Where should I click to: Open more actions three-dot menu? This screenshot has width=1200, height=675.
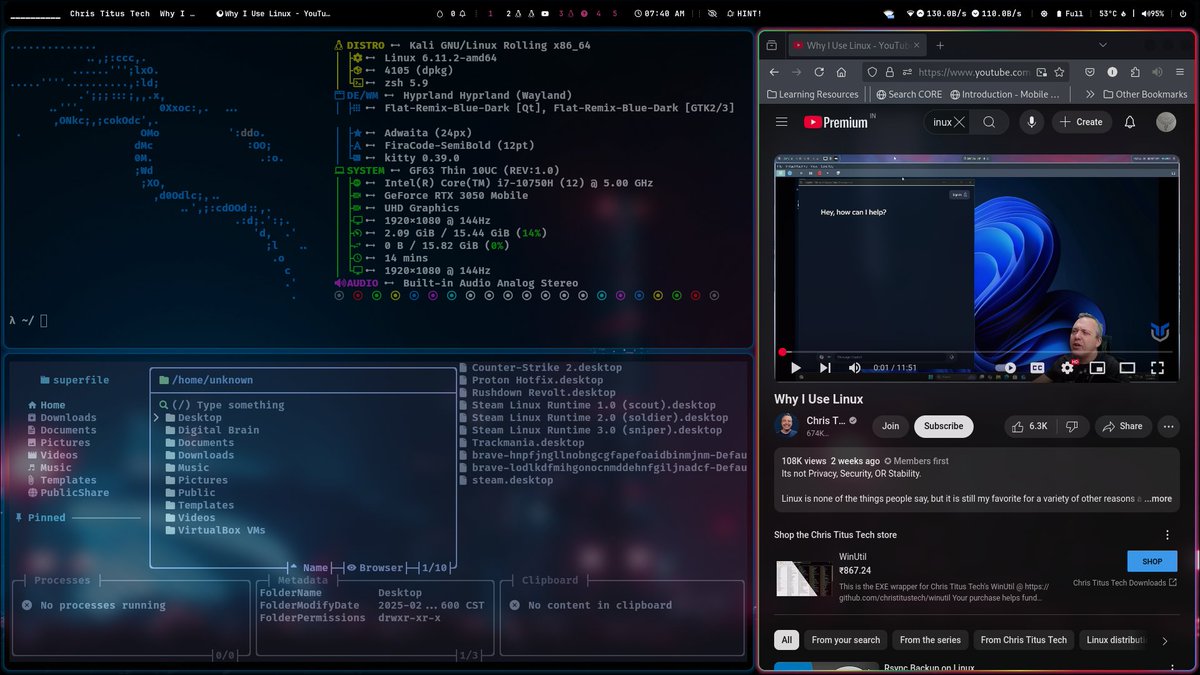pyautogui.click(x=1168, y=426)
